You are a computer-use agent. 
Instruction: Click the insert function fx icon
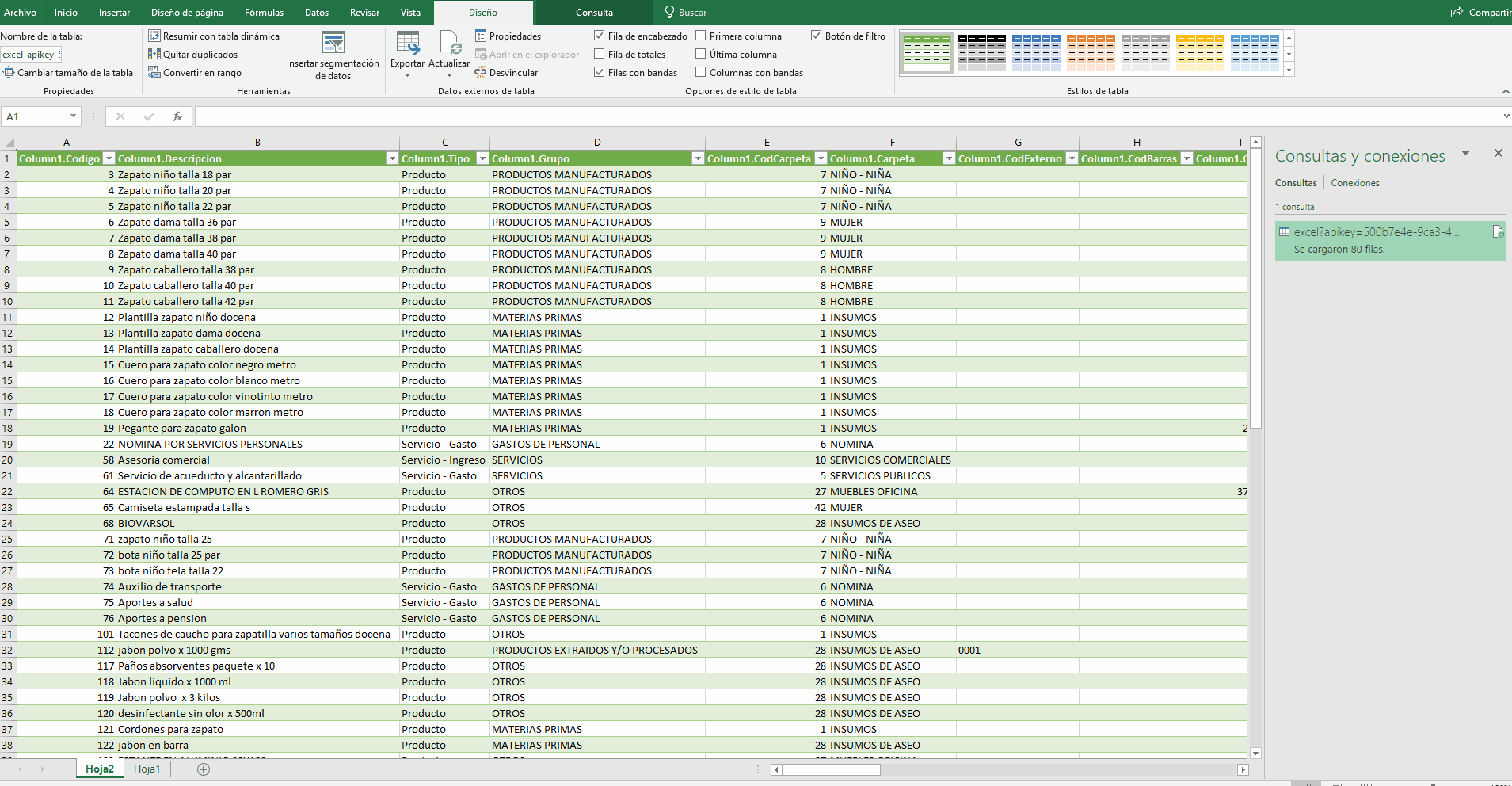177,116
